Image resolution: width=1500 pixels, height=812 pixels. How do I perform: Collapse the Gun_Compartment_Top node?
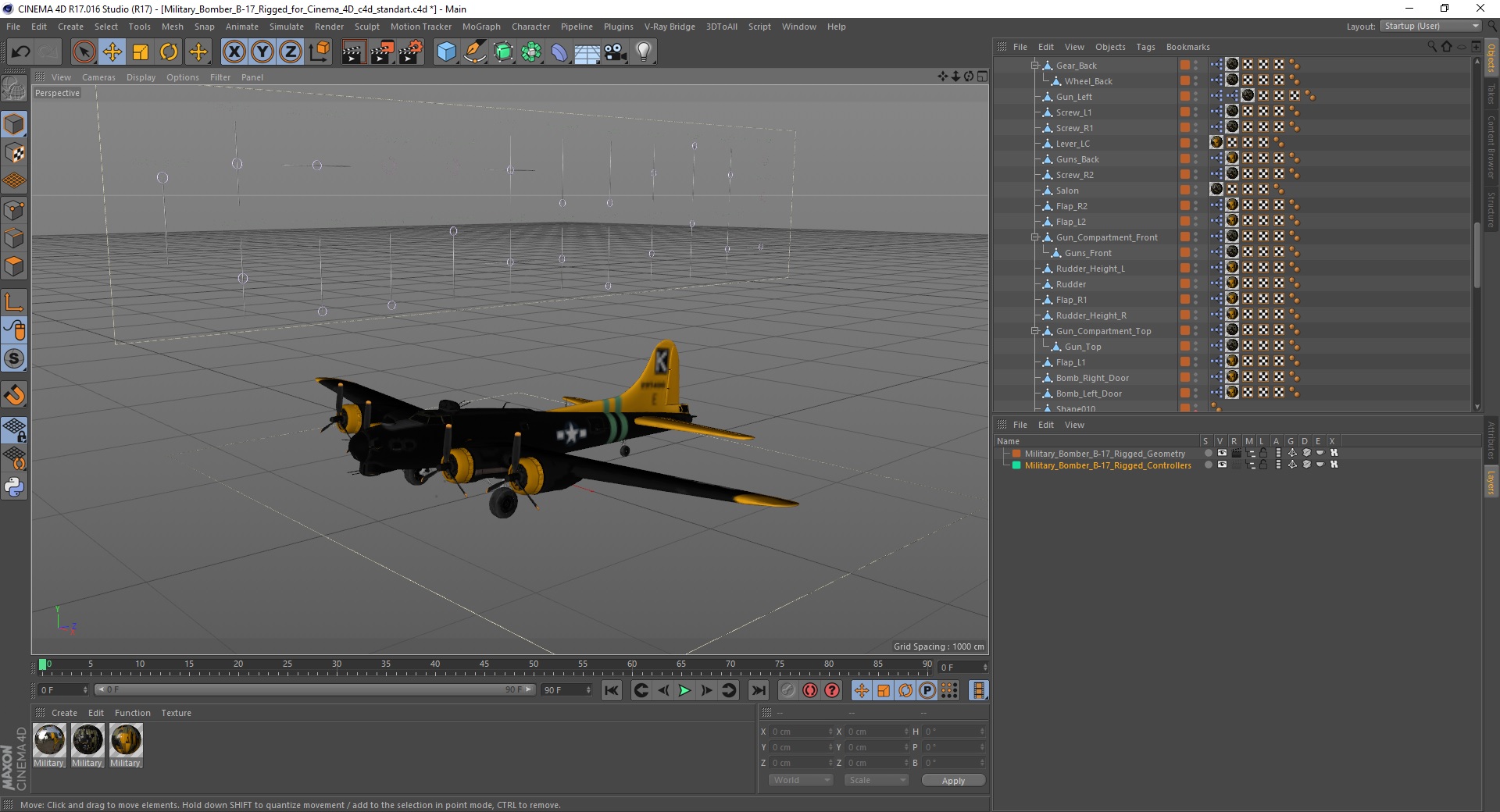(x=1034, y=331)
